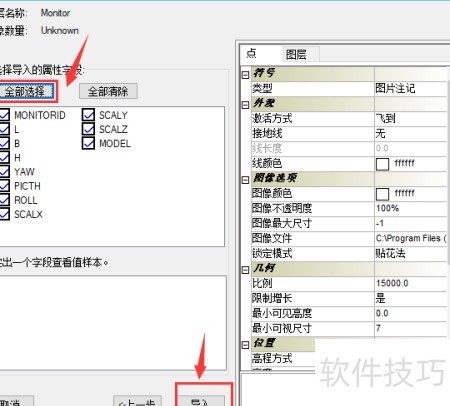
Task: Uncheck the MONITORID field checkbox
Action: coord(4,115)
